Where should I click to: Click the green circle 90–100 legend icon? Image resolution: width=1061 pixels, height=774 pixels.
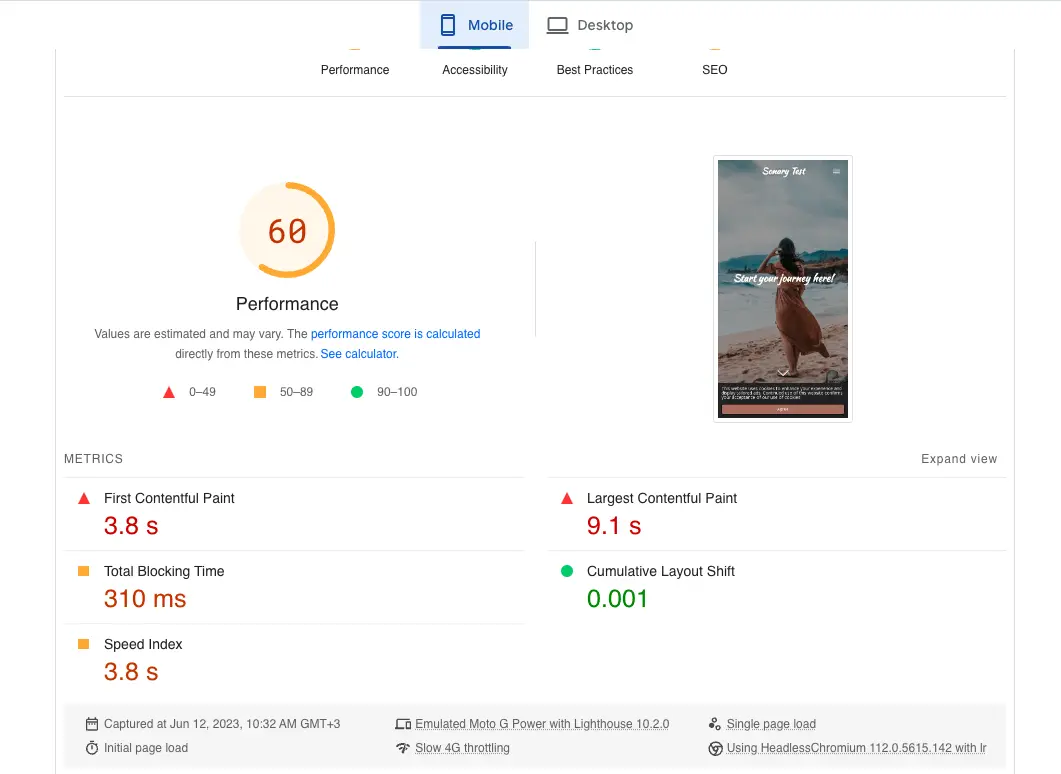point(357,392)
